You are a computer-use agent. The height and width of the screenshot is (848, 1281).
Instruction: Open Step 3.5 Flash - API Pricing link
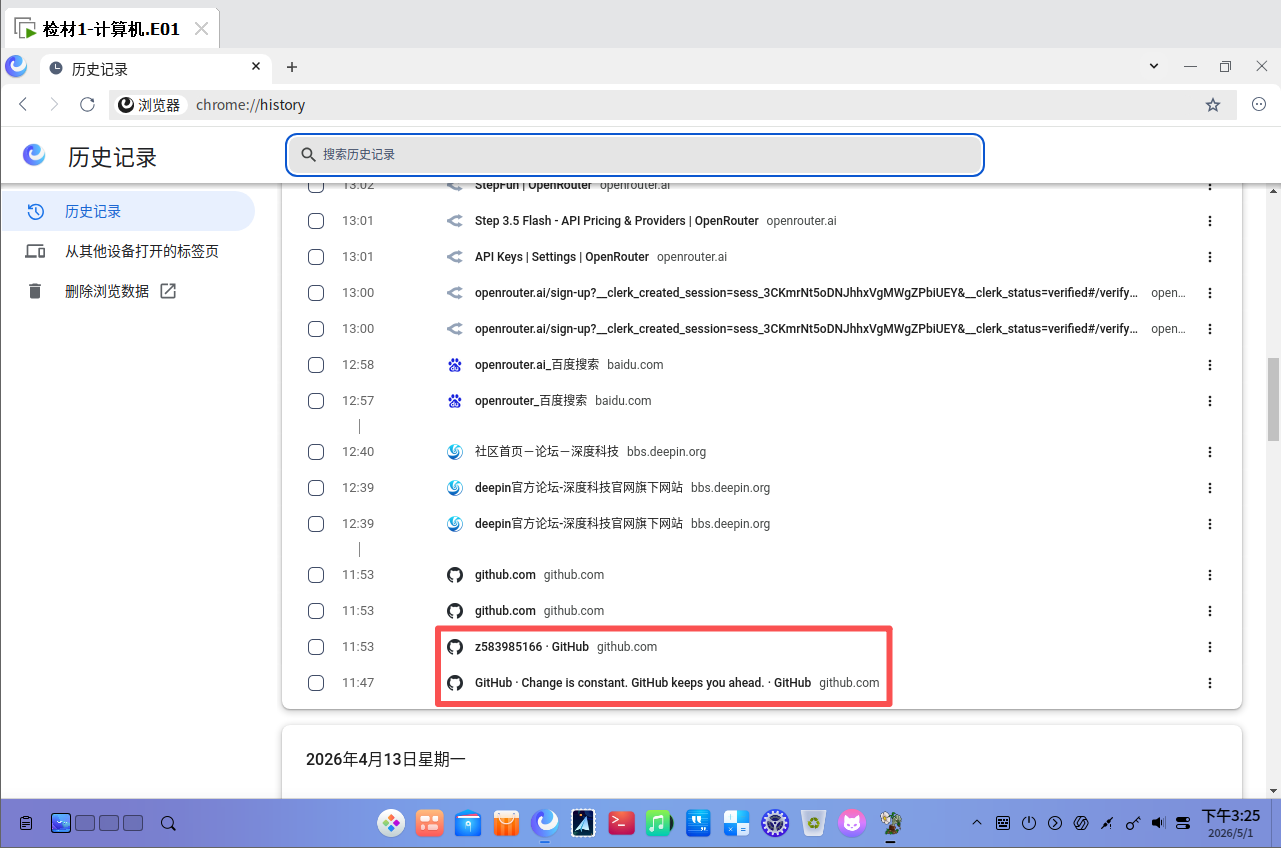pos(617,221)
